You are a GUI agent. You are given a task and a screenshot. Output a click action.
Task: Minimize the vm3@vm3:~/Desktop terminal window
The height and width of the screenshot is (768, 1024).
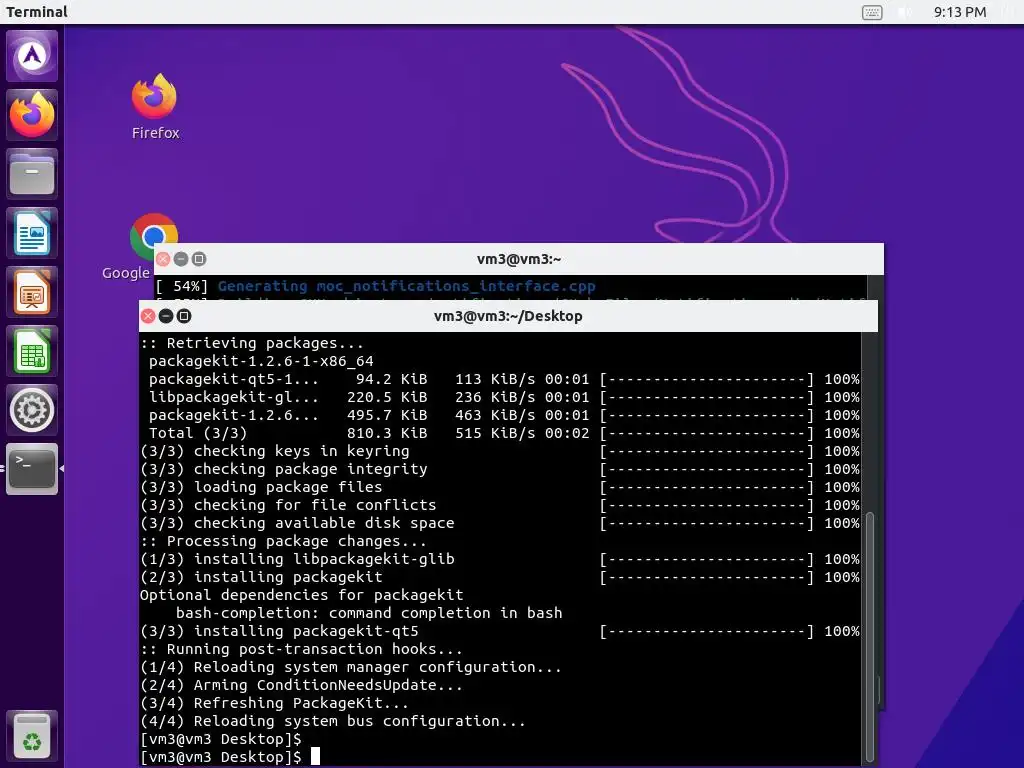[x=166, y=316]
